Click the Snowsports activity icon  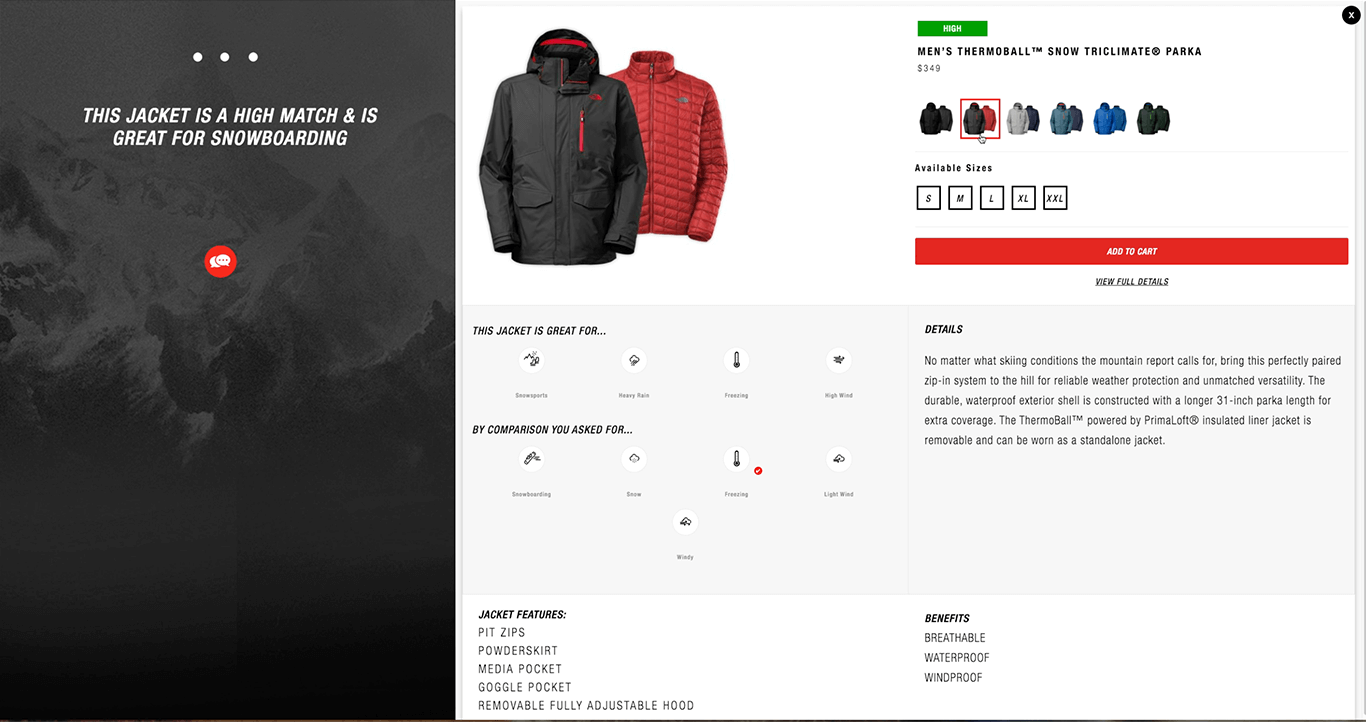point(532,360)
